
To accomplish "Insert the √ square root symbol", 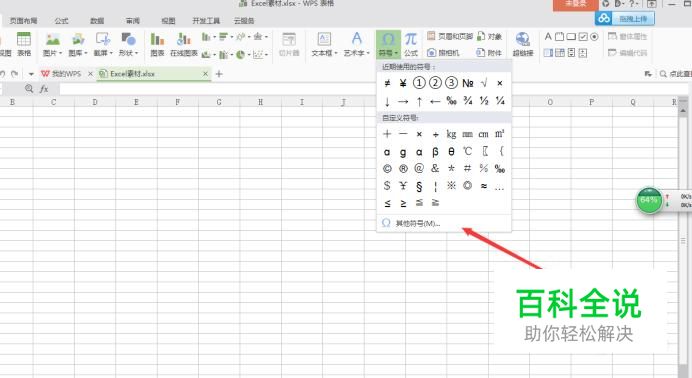I will coord(484,82).
